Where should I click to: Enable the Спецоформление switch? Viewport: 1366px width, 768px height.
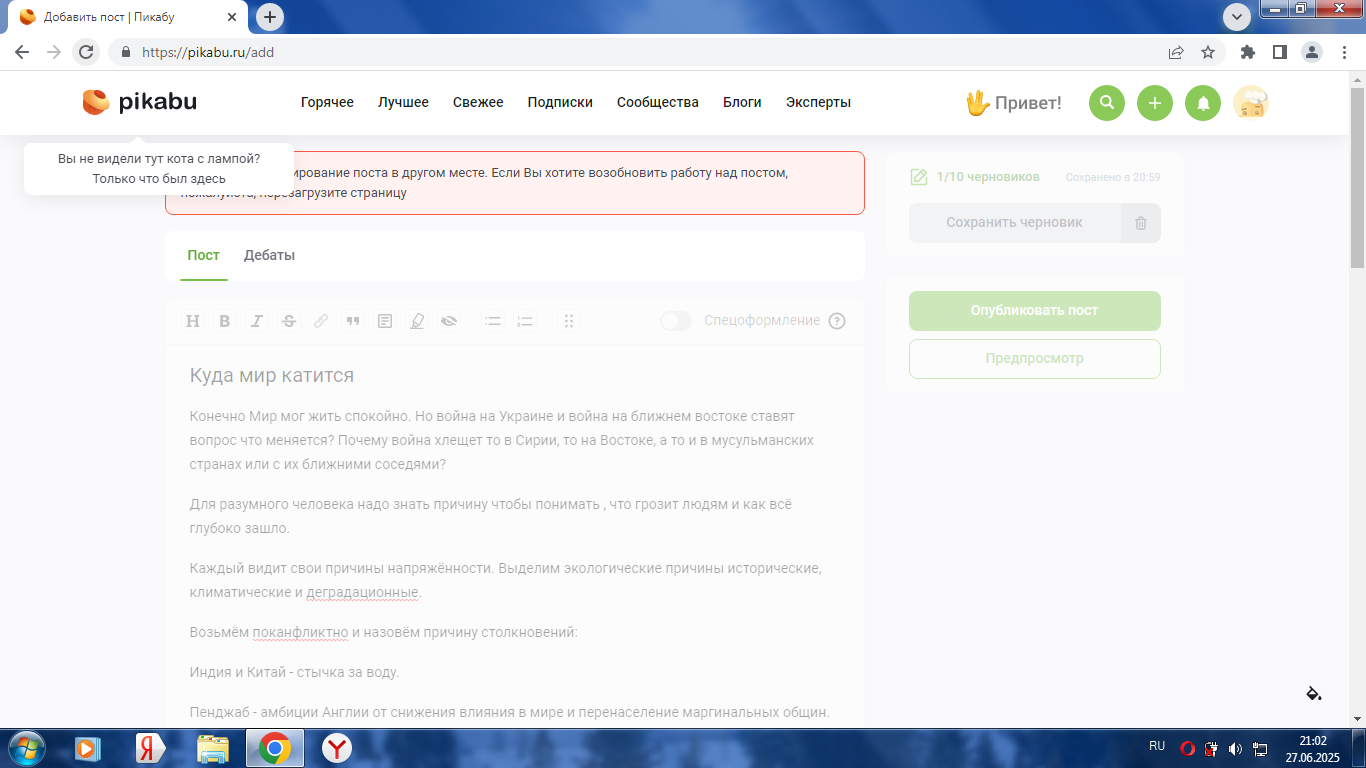click(676, 321)
